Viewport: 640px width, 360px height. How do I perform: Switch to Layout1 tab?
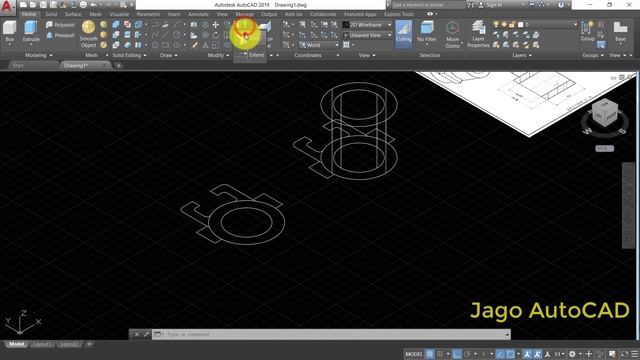point(42,344)
